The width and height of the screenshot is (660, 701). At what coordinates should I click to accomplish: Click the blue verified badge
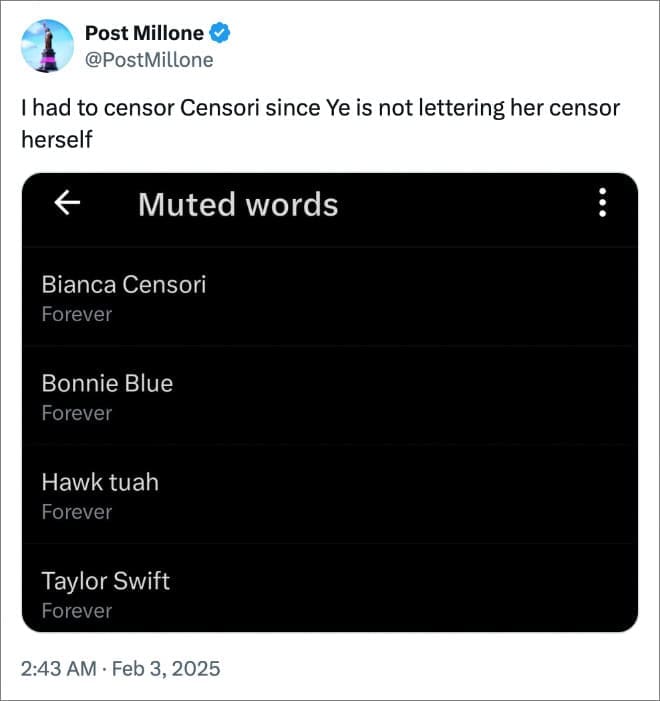221,34
